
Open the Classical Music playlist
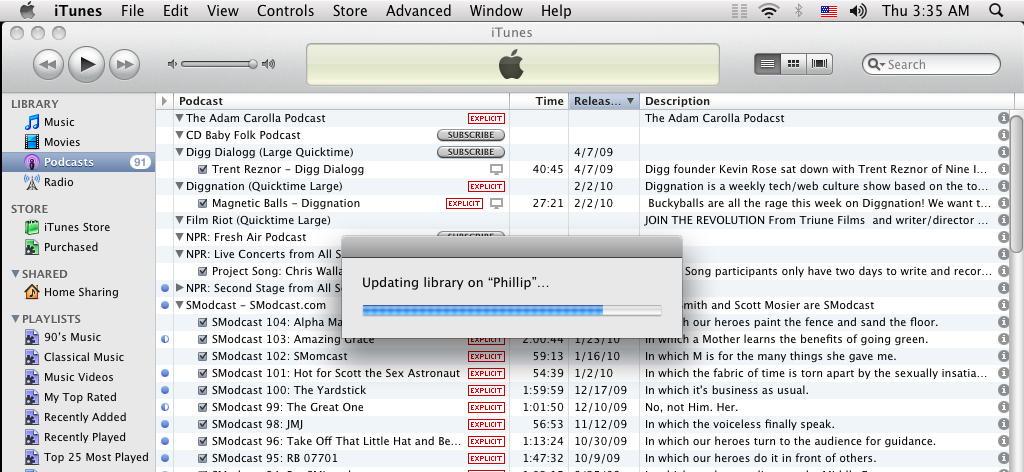point(84,357)
